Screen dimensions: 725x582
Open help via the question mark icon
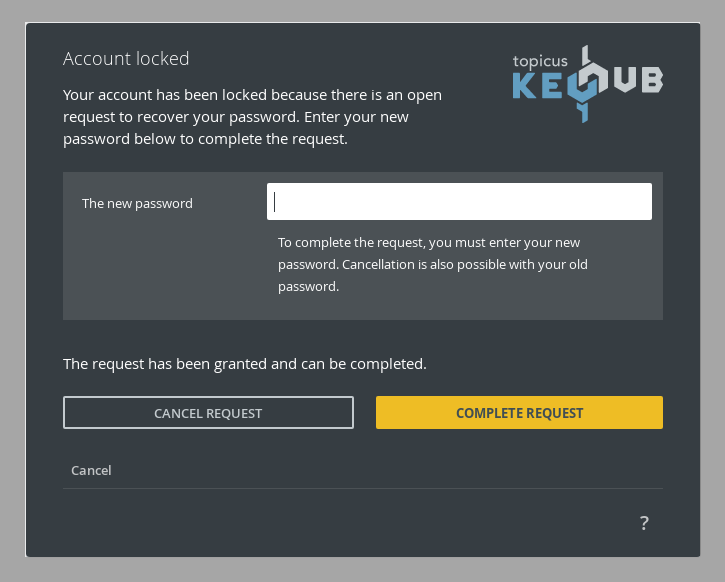pyautogui.click(x=644, y=523)
